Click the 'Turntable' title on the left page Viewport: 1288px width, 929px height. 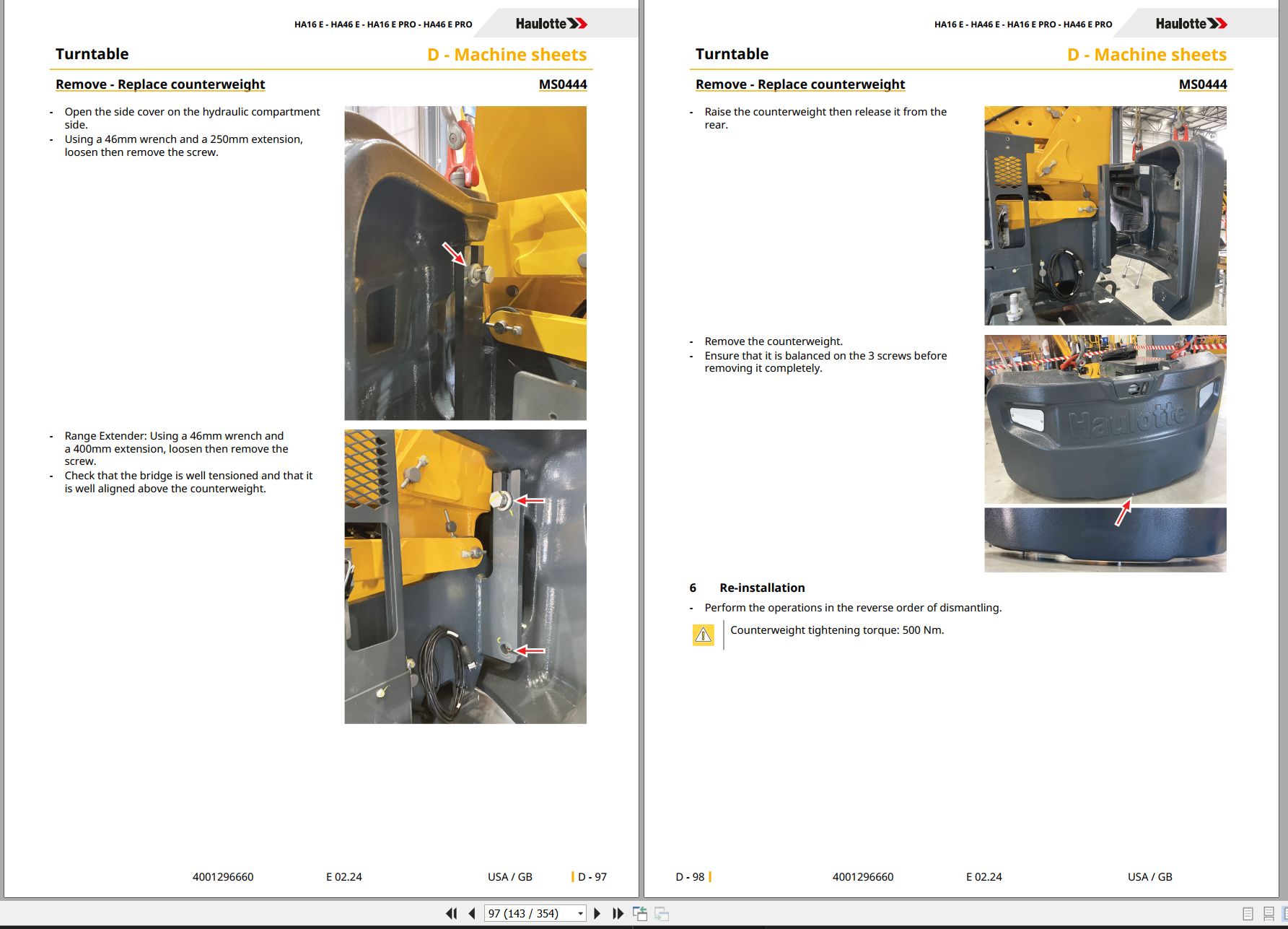[92, 54]
